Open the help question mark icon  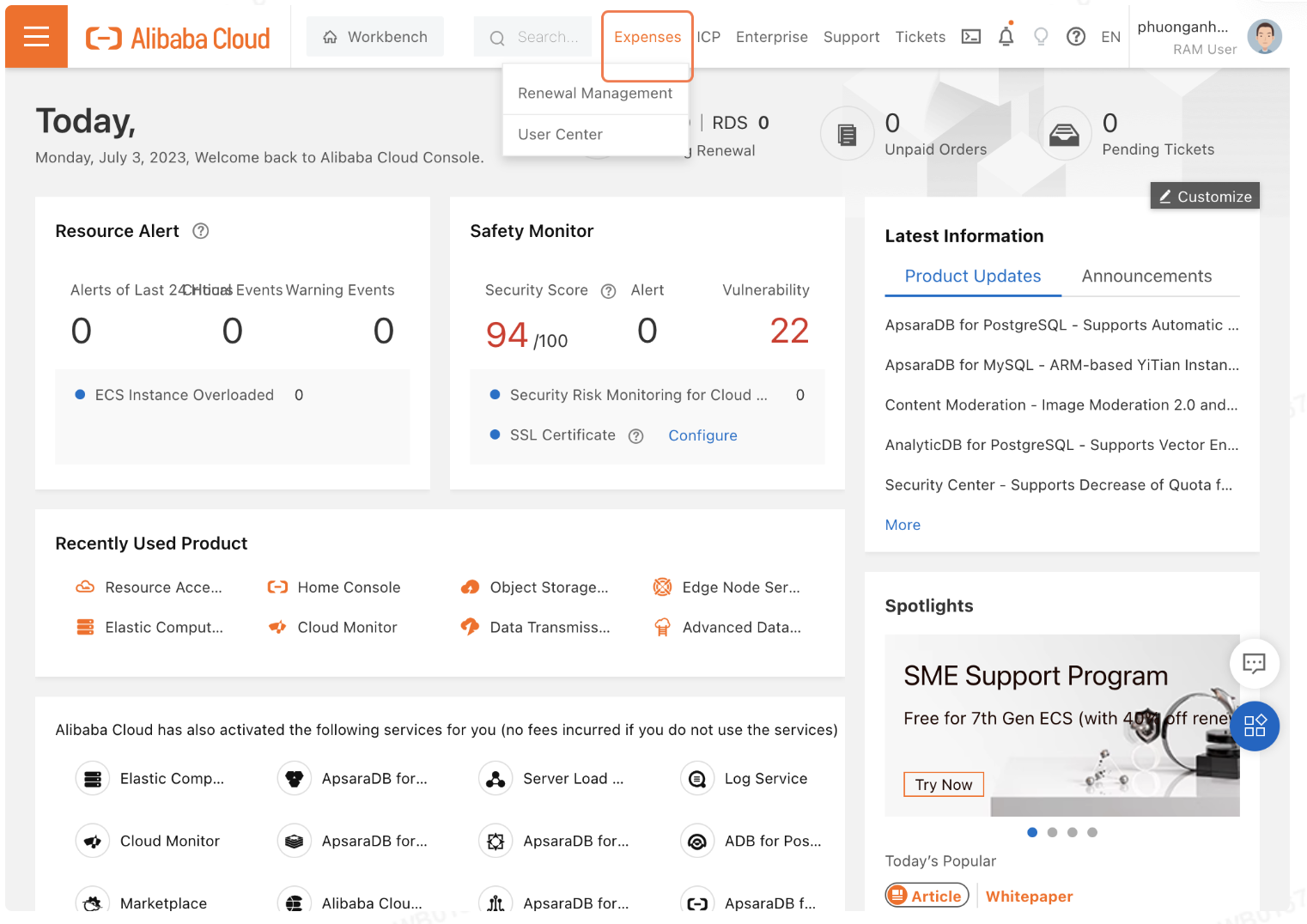(1075, 37)
